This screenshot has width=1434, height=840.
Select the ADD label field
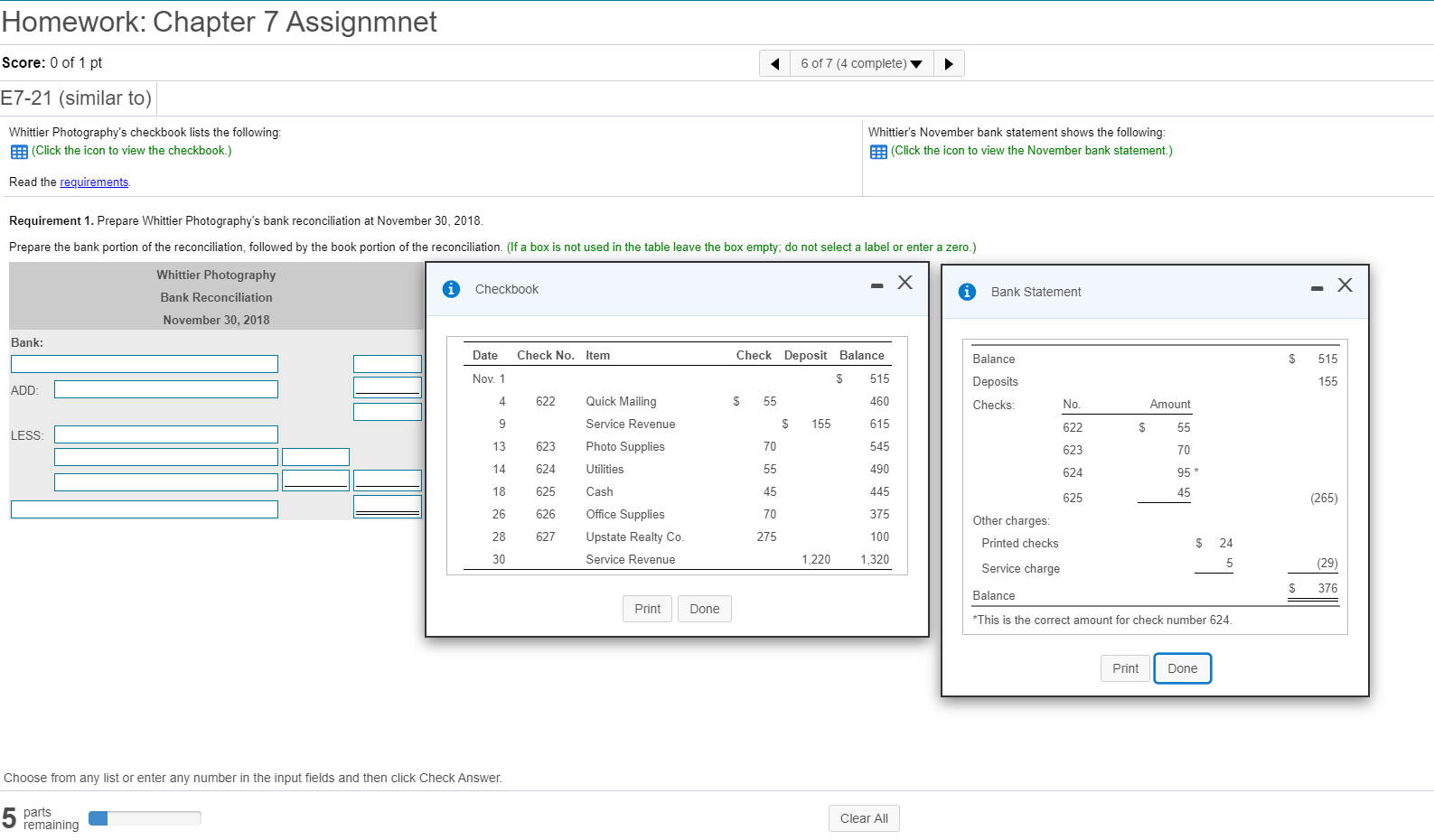[x=166, y=389]
